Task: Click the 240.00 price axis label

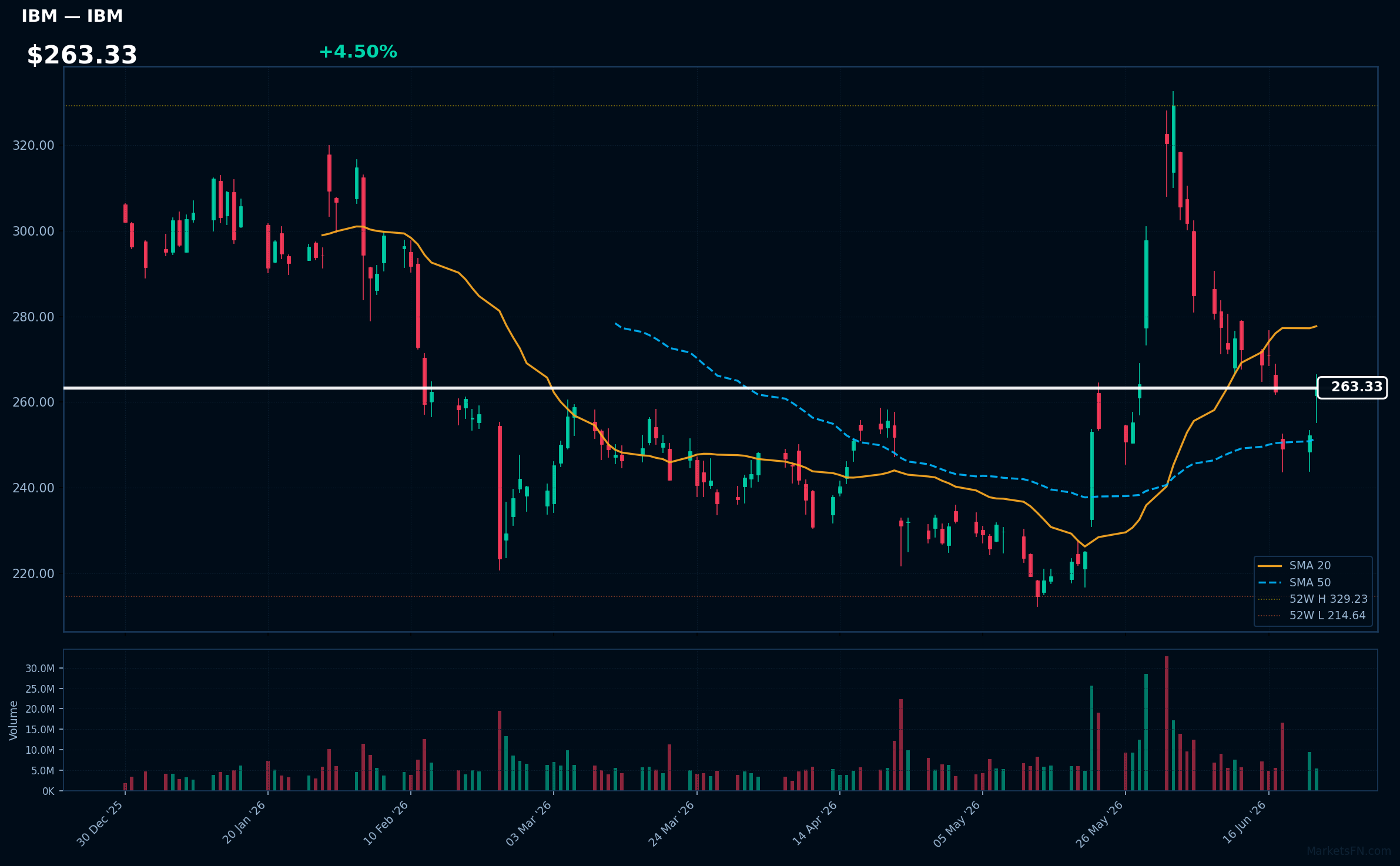Action: point(34,488)
